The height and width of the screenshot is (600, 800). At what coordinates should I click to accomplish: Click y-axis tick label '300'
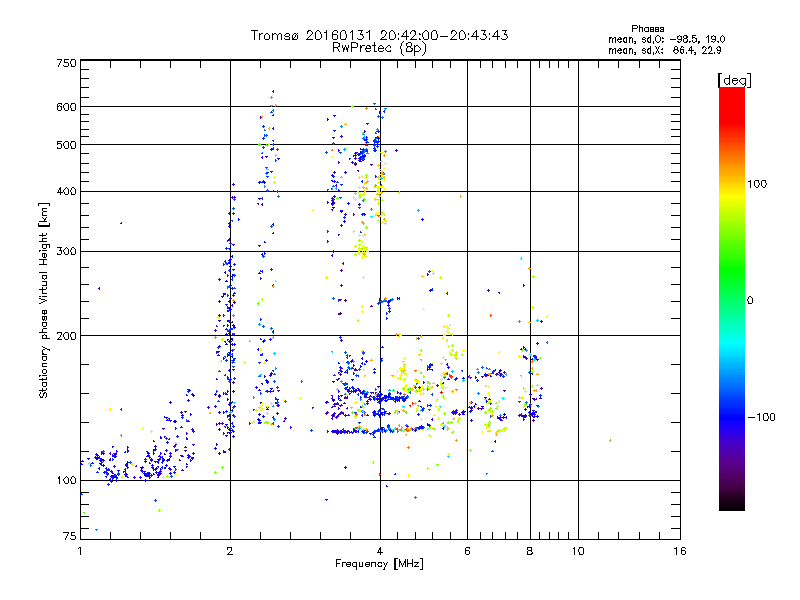(66, 252)
